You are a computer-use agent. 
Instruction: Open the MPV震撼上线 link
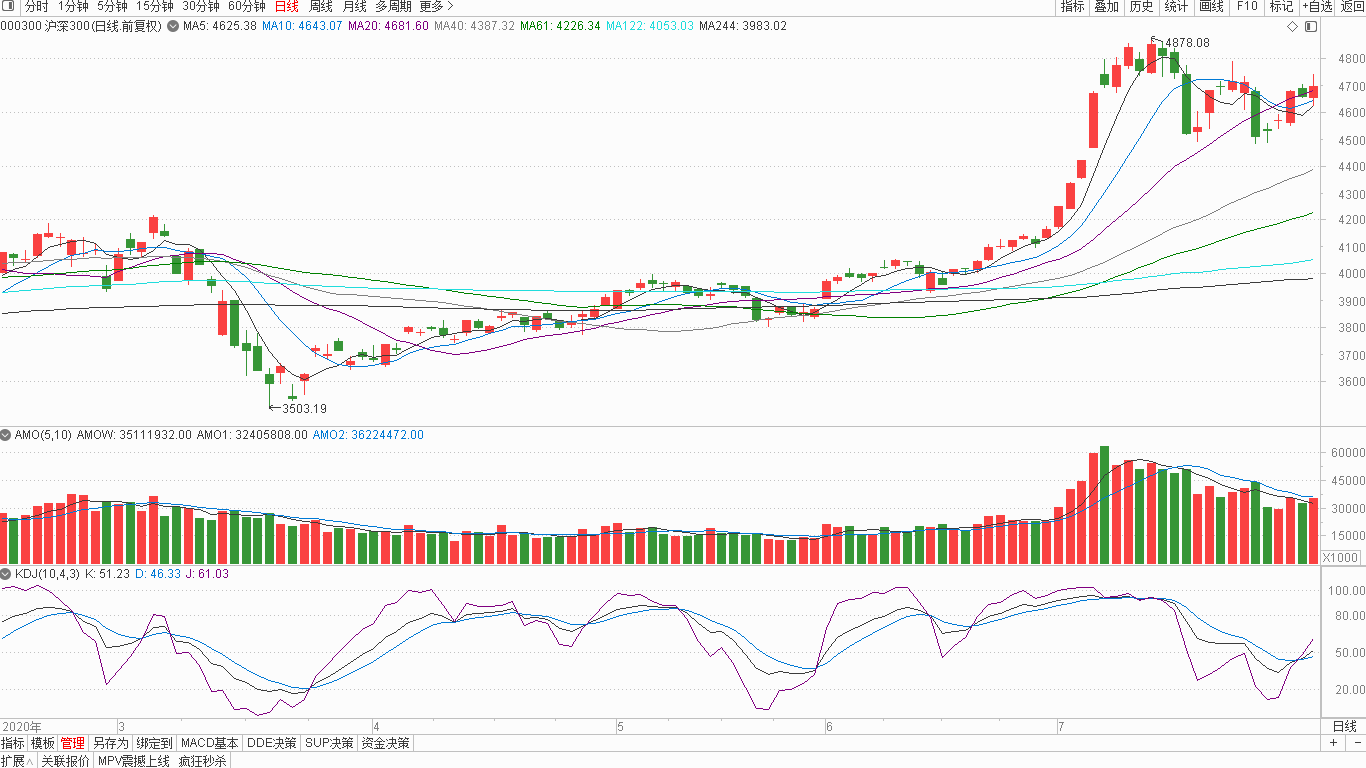(x=133, y=761)
